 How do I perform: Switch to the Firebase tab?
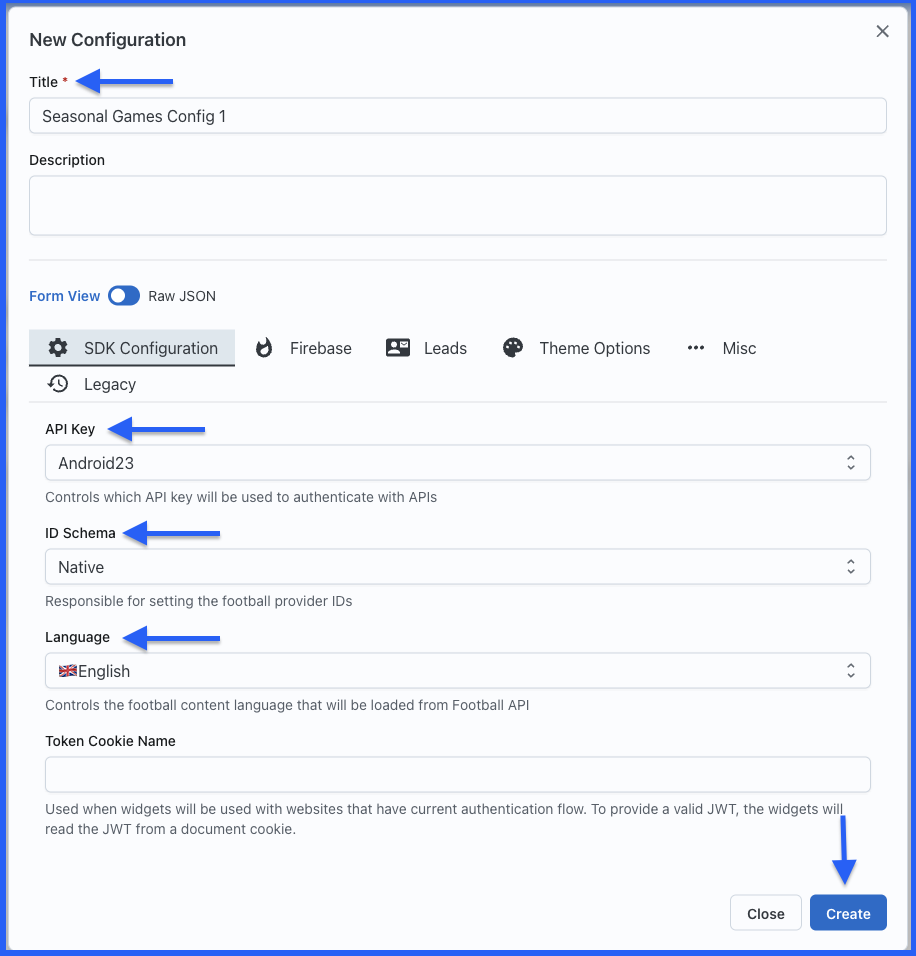(320, 348)
